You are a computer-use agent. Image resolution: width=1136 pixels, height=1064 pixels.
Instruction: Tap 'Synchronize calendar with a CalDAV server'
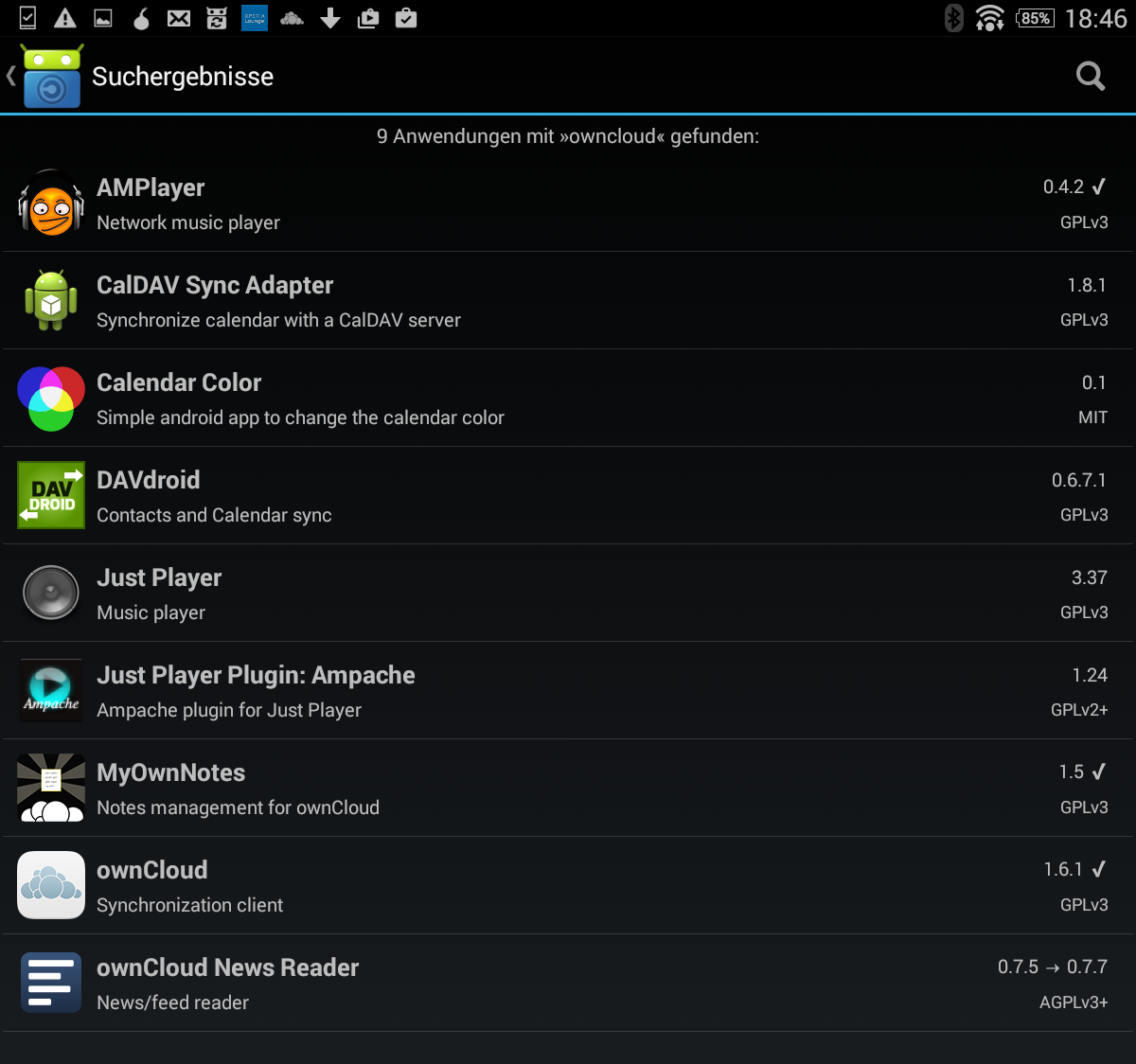[x=278, y=320]
